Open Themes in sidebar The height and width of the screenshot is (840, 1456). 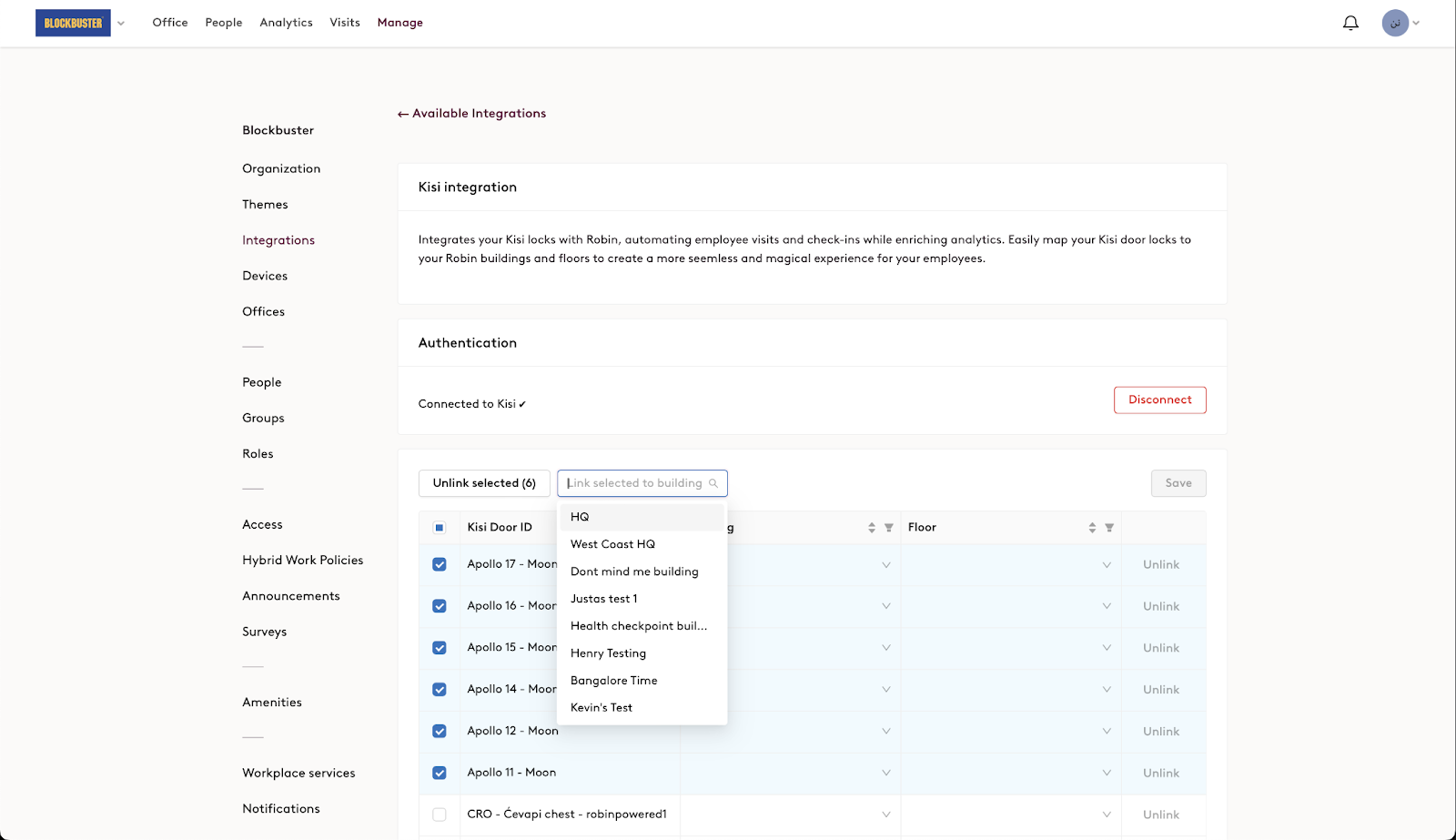click(265, 205)
